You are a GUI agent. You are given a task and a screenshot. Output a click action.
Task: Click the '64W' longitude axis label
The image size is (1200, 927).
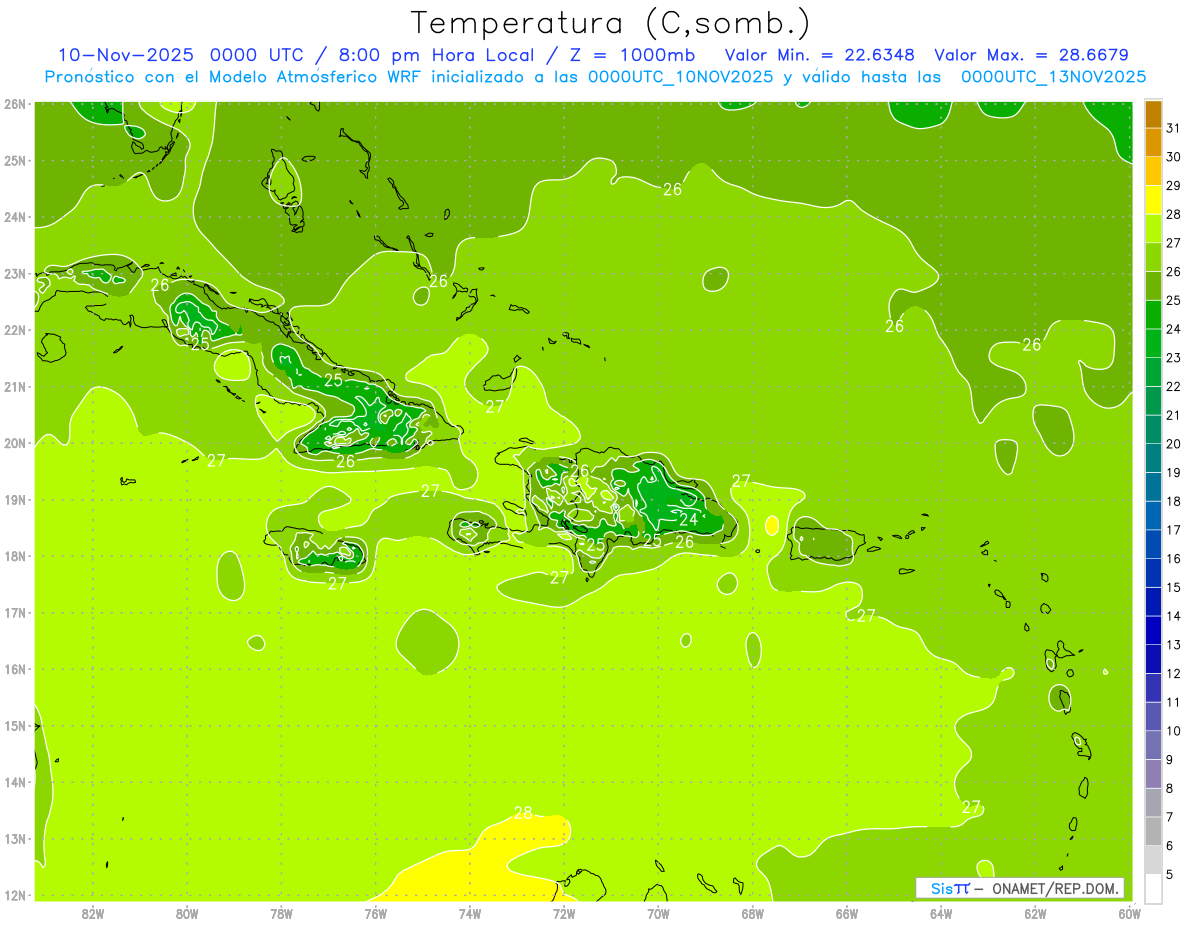point(941,913)
